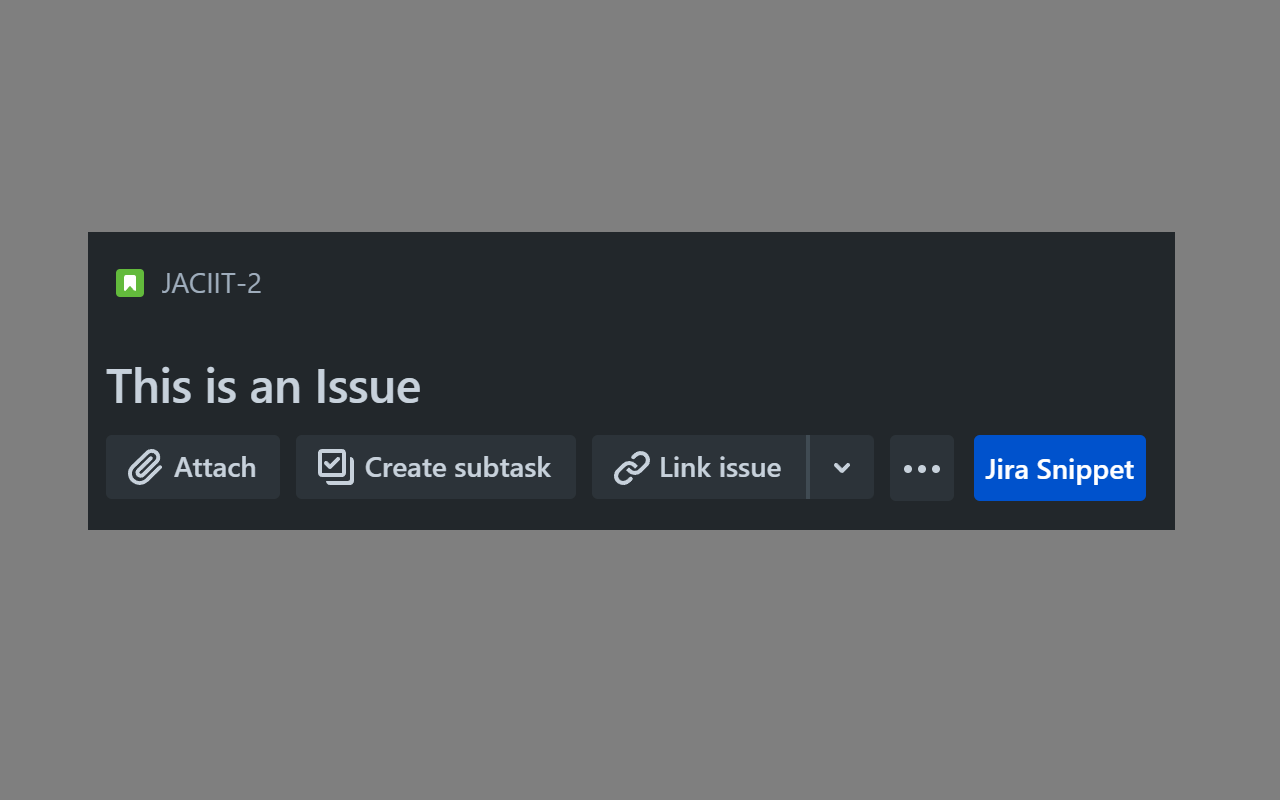Screen dimensions: 1280x800
Task: Click the Link issue button
Action: click(x=700, y=467)
